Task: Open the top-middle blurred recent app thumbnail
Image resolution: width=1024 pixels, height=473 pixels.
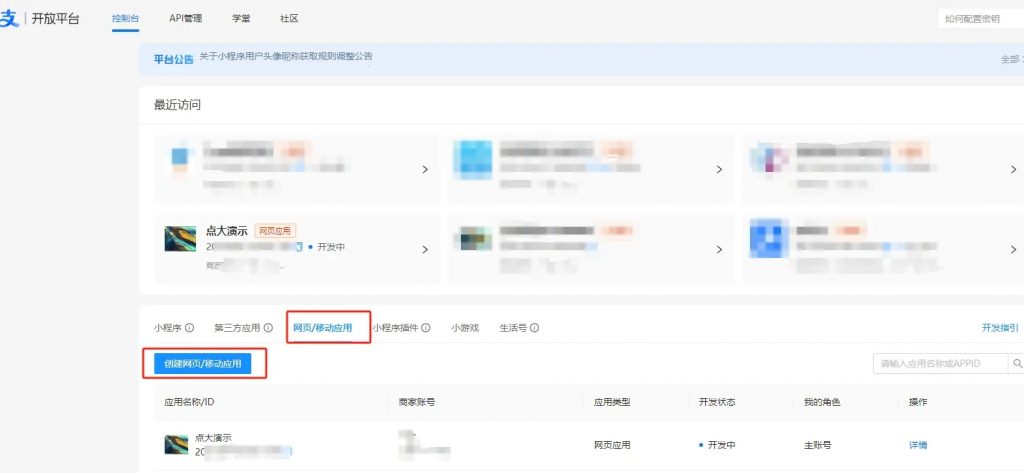Action: tap(473, 160)
